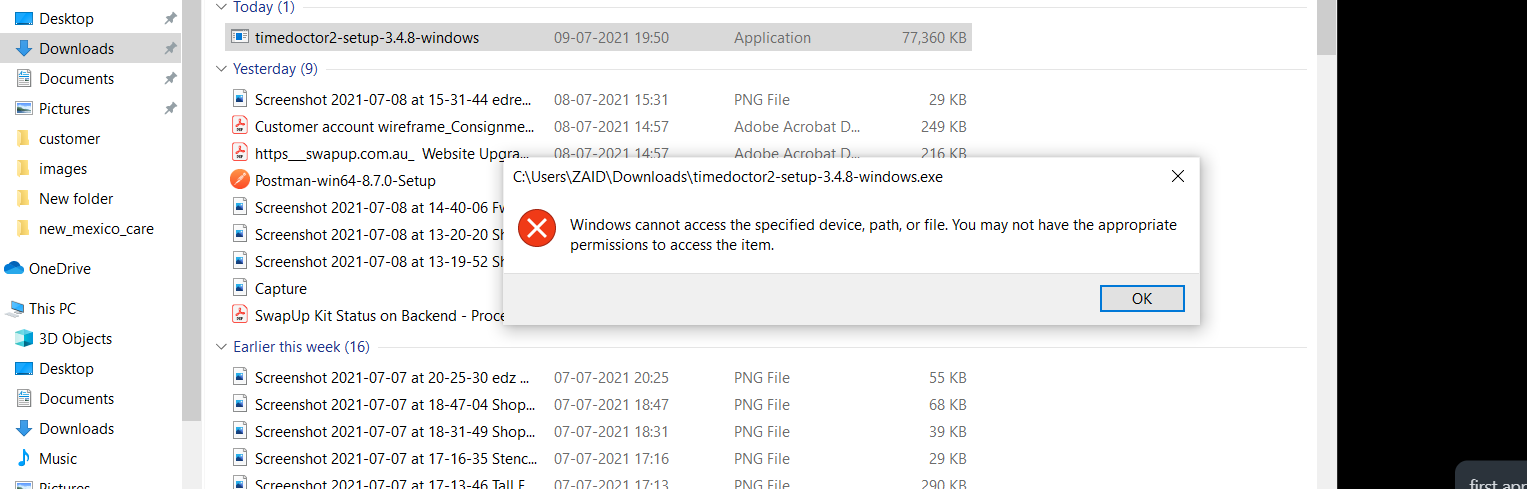Select the 3D Objects icon
Viewport: 1527px width, 489px height.
coord(23,338)
